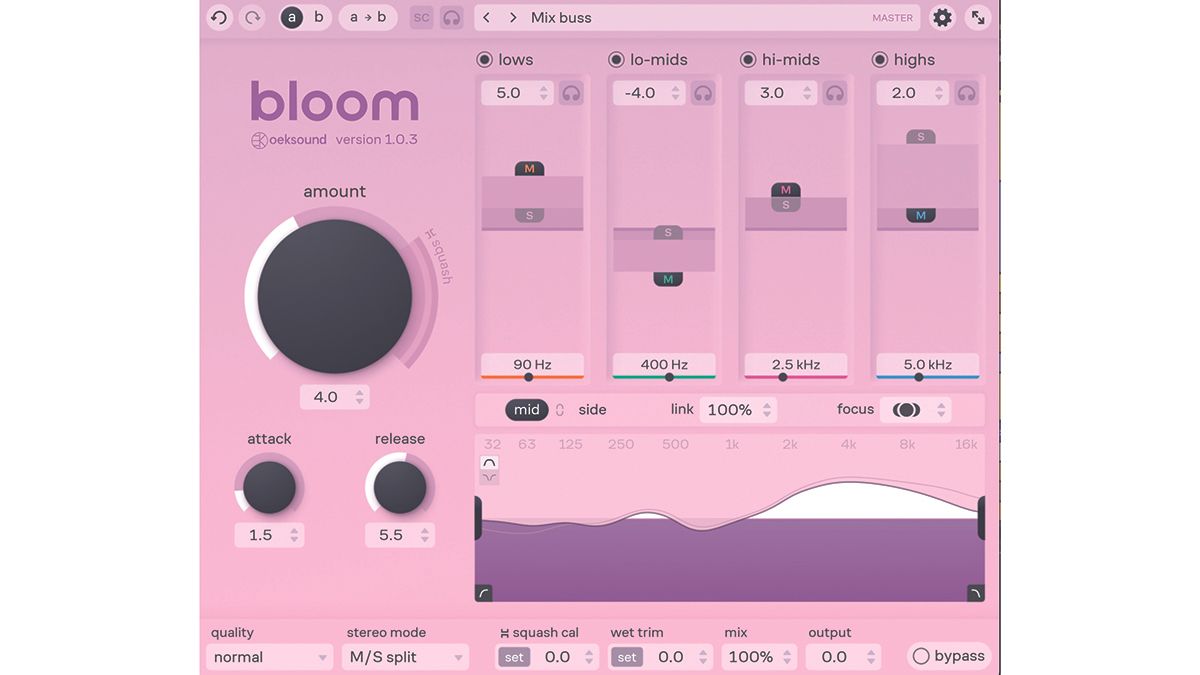Open the M/S split stereo mode dropdown
The width and height of the screenshot is (1200, 675).
point(404,657)
